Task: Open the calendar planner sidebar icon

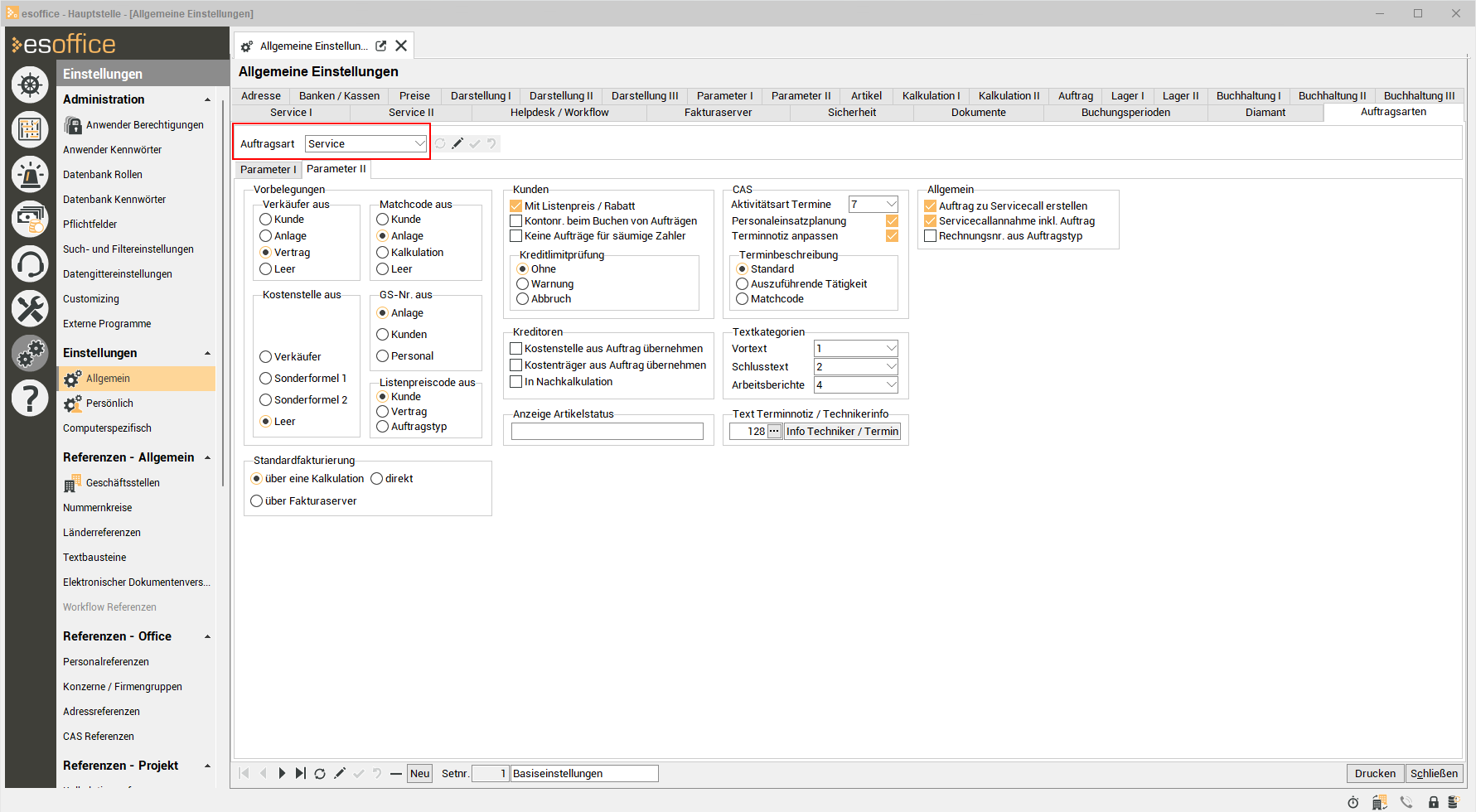Action: click(30, 129)
